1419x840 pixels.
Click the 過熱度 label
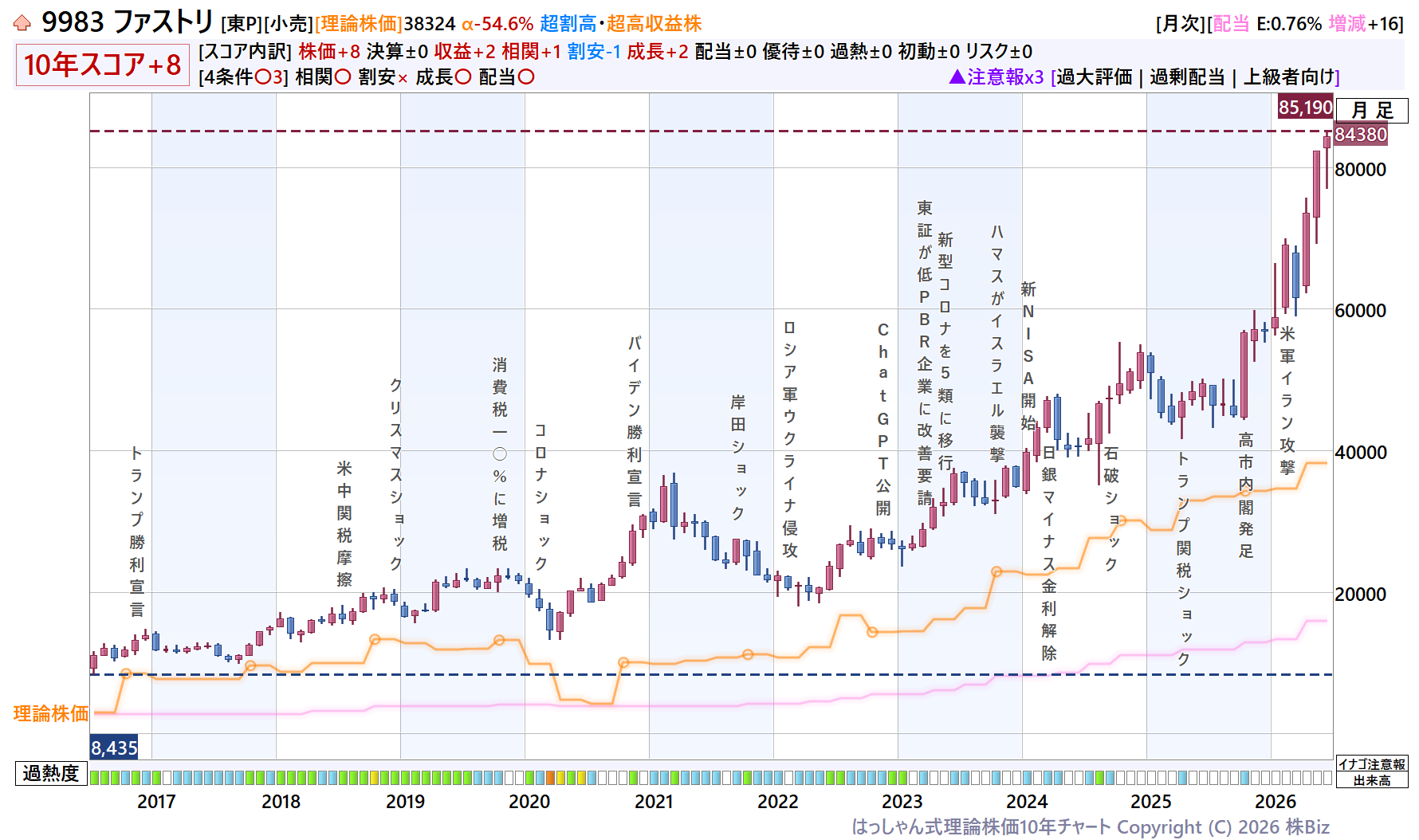pos(51,774)
